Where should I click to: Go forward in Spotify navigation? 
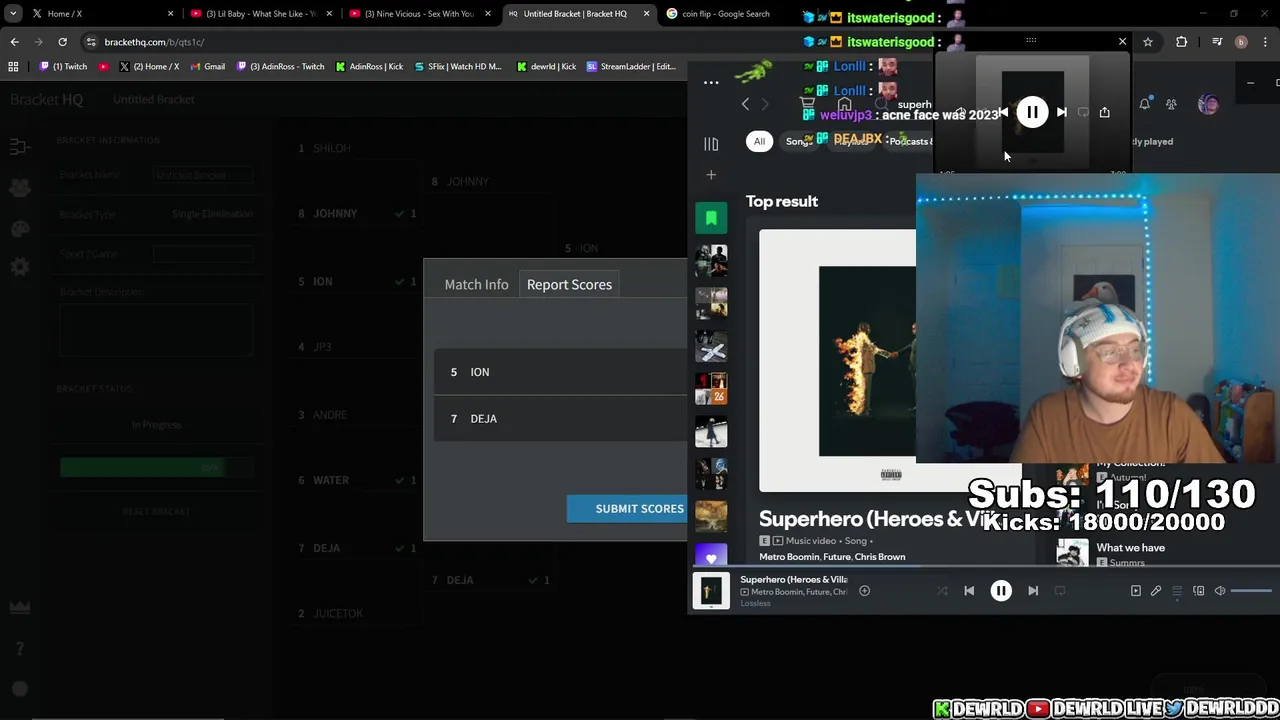click(x=765, y=104)
